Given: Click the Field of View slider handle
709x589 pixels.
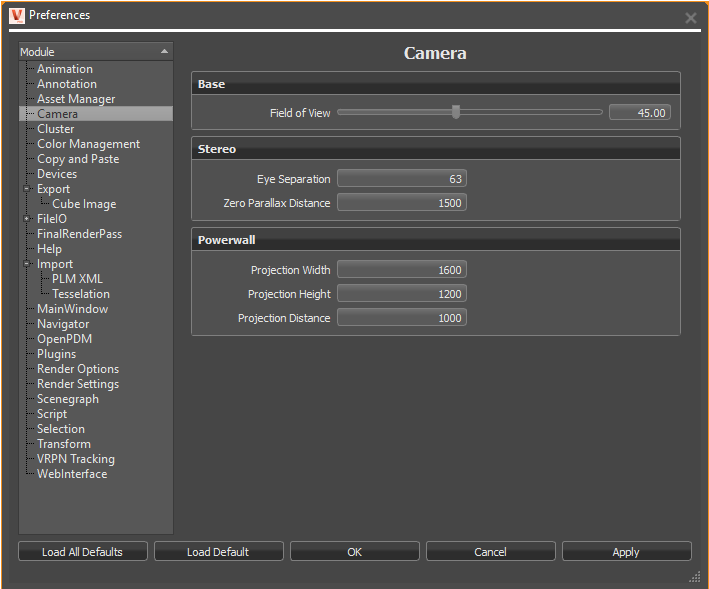Looking at the screenshot, I should [456, 112].
